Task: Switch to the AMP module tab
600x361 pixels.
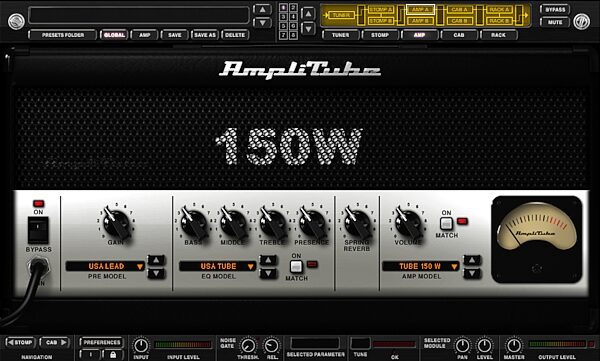Action: coord(420,35)
